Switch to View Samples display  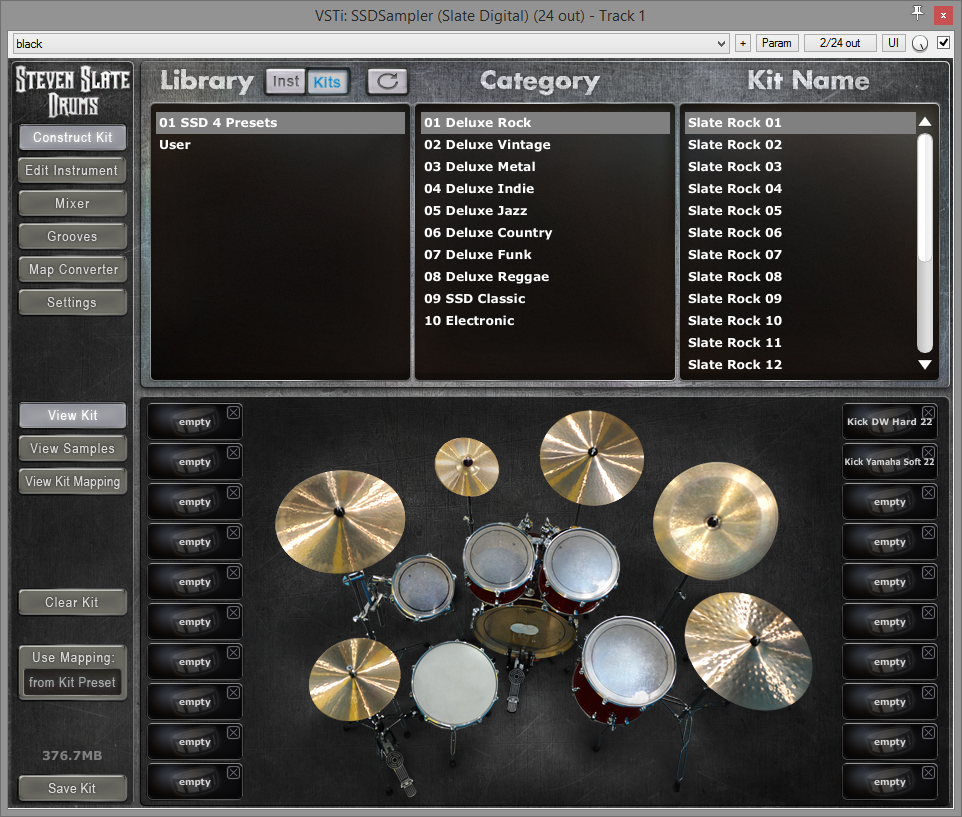click(x=72, y=448)
